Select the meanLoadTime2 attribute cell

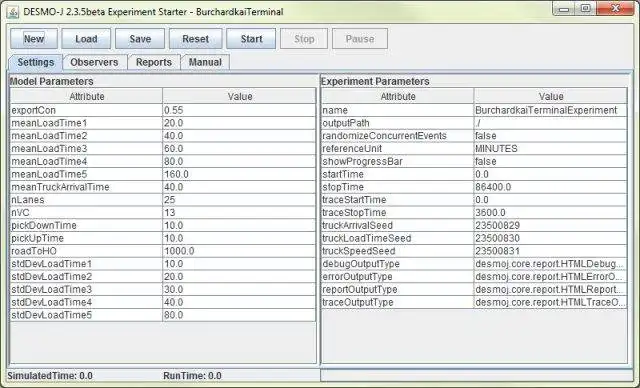[x=87, y=136]
